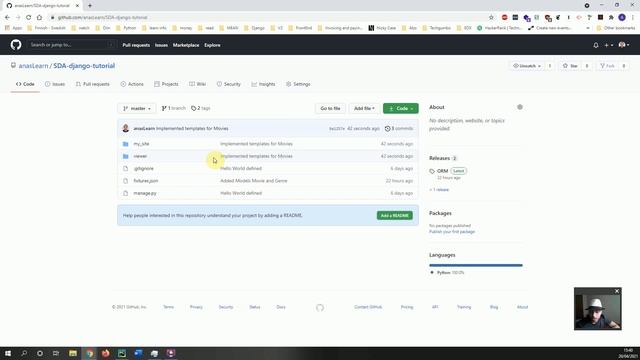The image size is (640, 360).
Task: Open taskbar search
Action: [24, 353]
